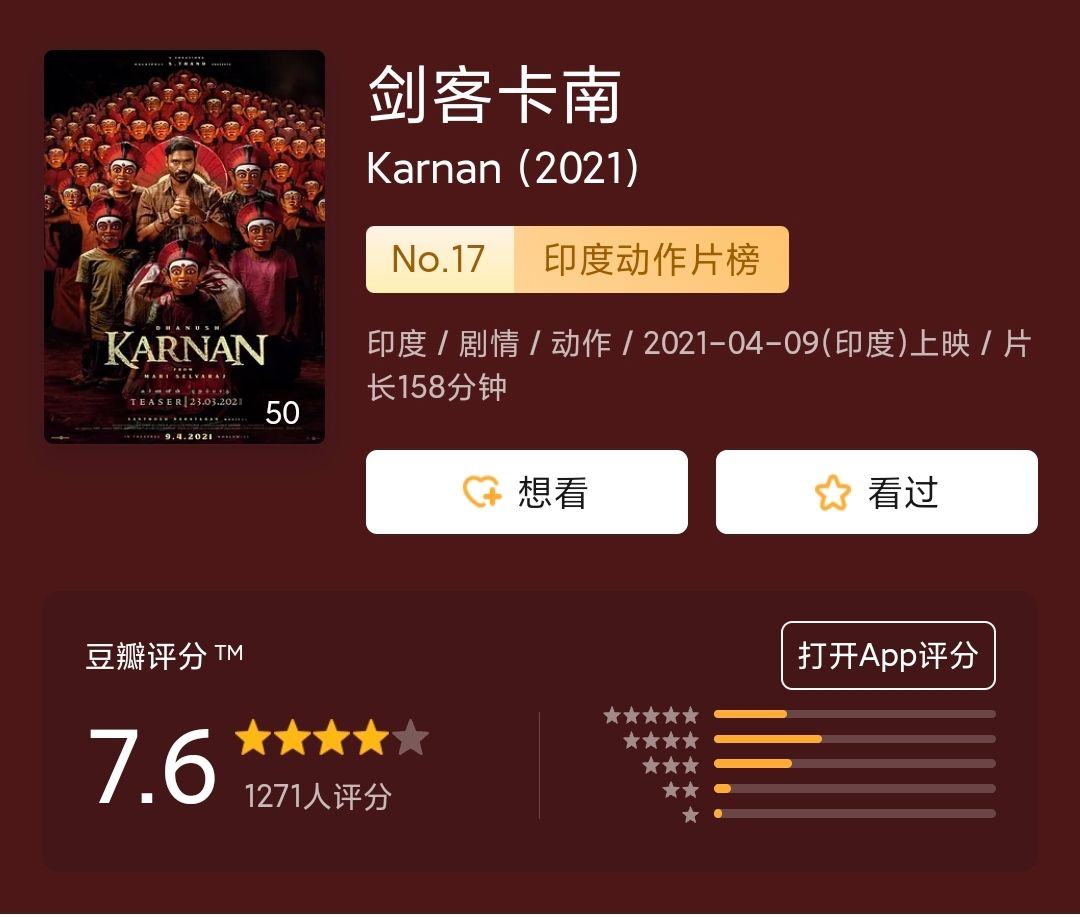The image size is (1080, 917).
Task: Click the grey fifth star beside 7.6
Action: (x=411, y=736)
